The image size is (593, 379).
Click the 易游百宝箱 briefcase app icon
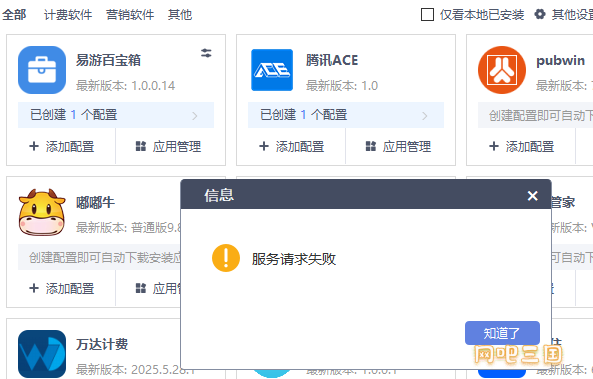[x=42, y=70]
